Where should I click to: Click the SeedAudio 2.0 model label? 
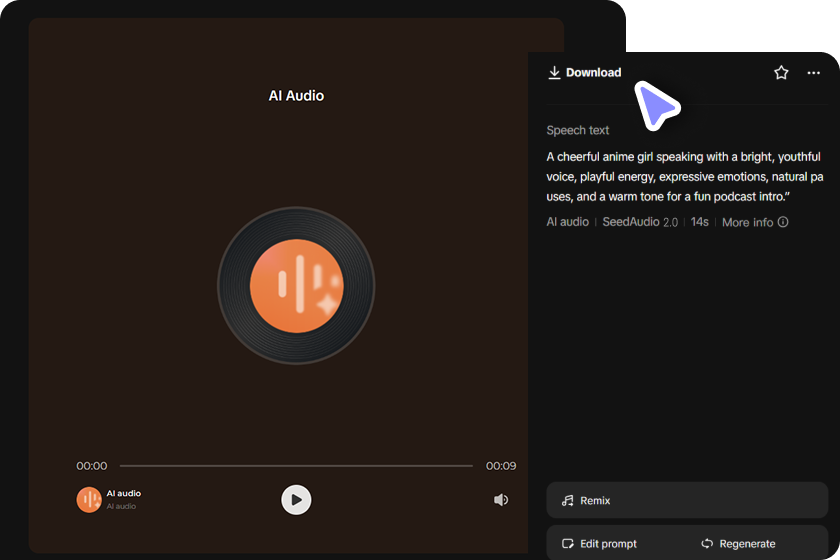[x=640, y=222]
